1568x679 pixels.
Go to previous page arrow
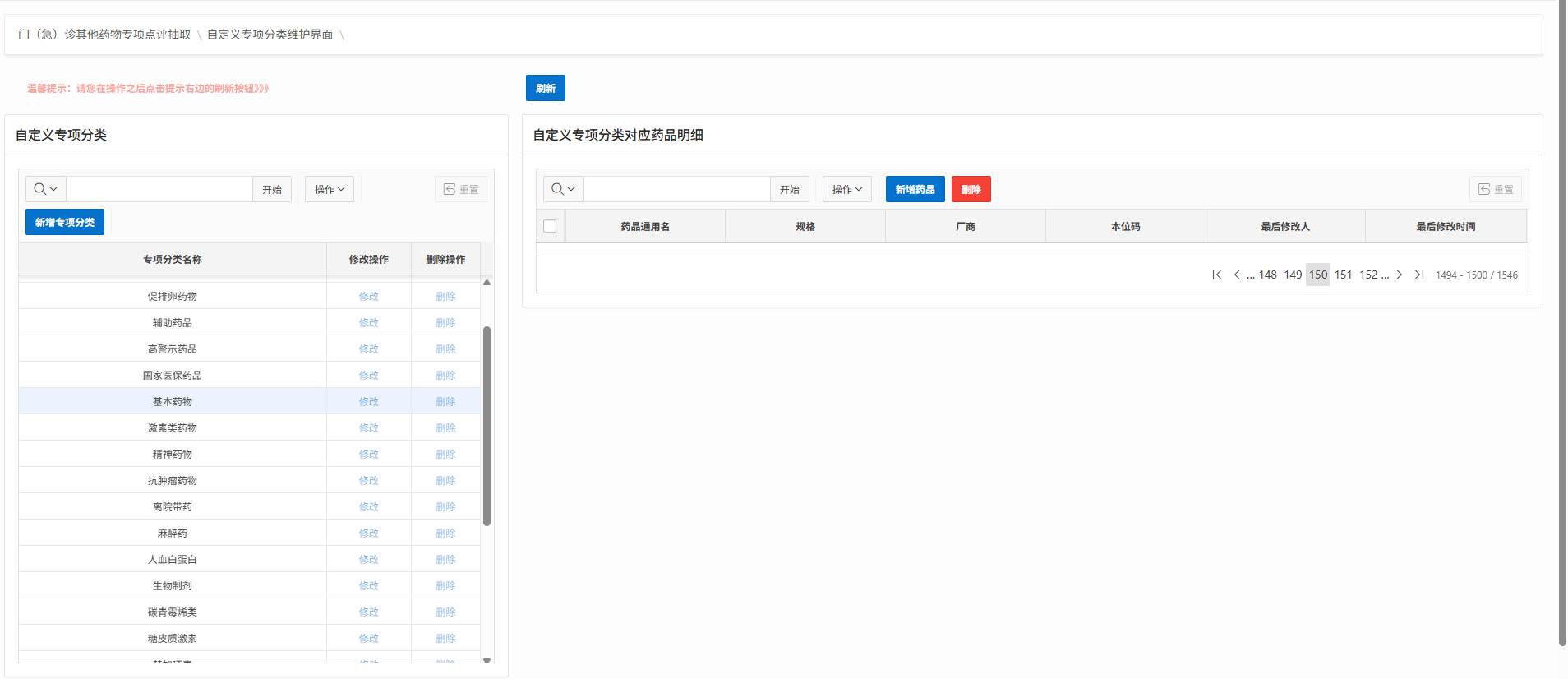[1237, 275]
